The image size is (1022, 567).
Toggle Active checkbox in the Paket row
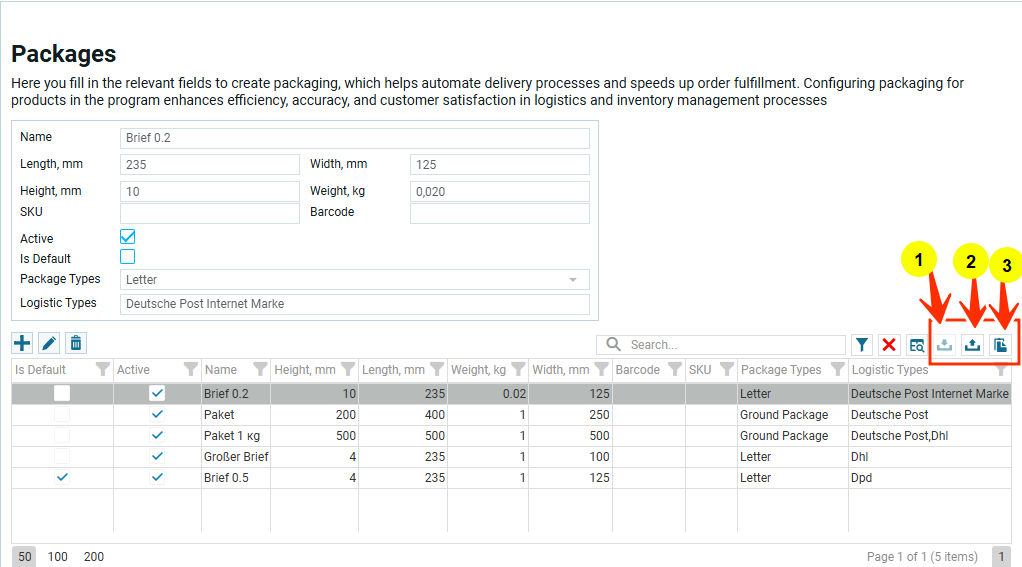coord(157,414)
